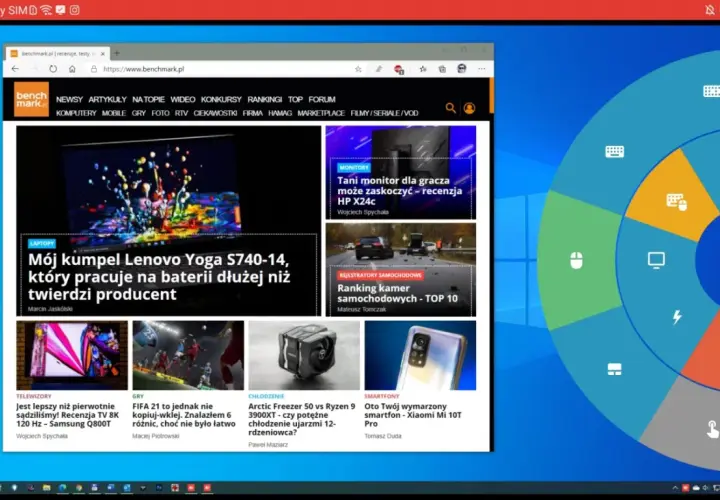Open Ranking kamer samochodowych TOP 10

pyautogui.click(x=398, y=293)
